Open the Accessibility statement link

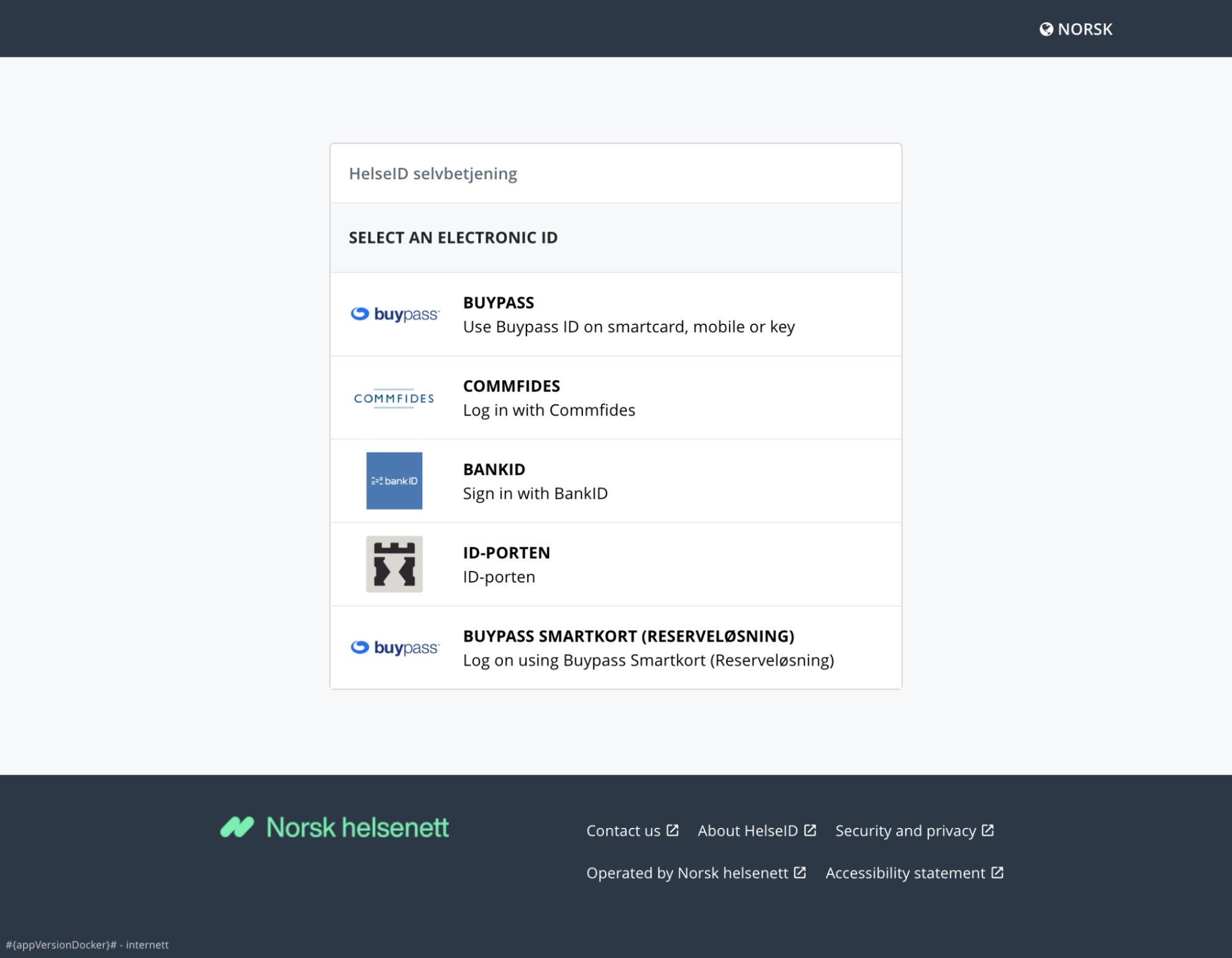point(915,873)
